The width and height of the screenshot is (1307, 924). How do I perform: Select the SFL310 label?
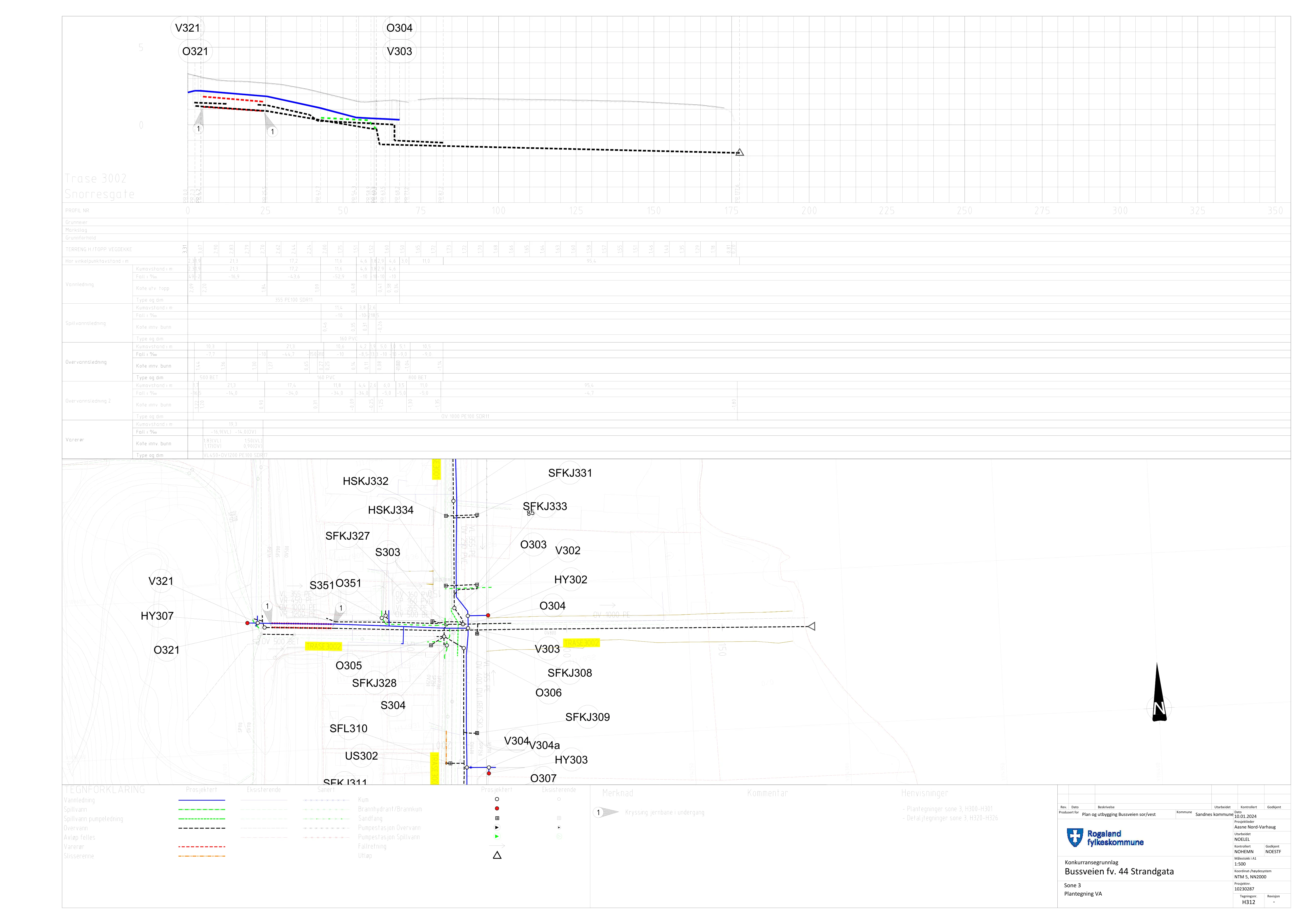[348, 729]
